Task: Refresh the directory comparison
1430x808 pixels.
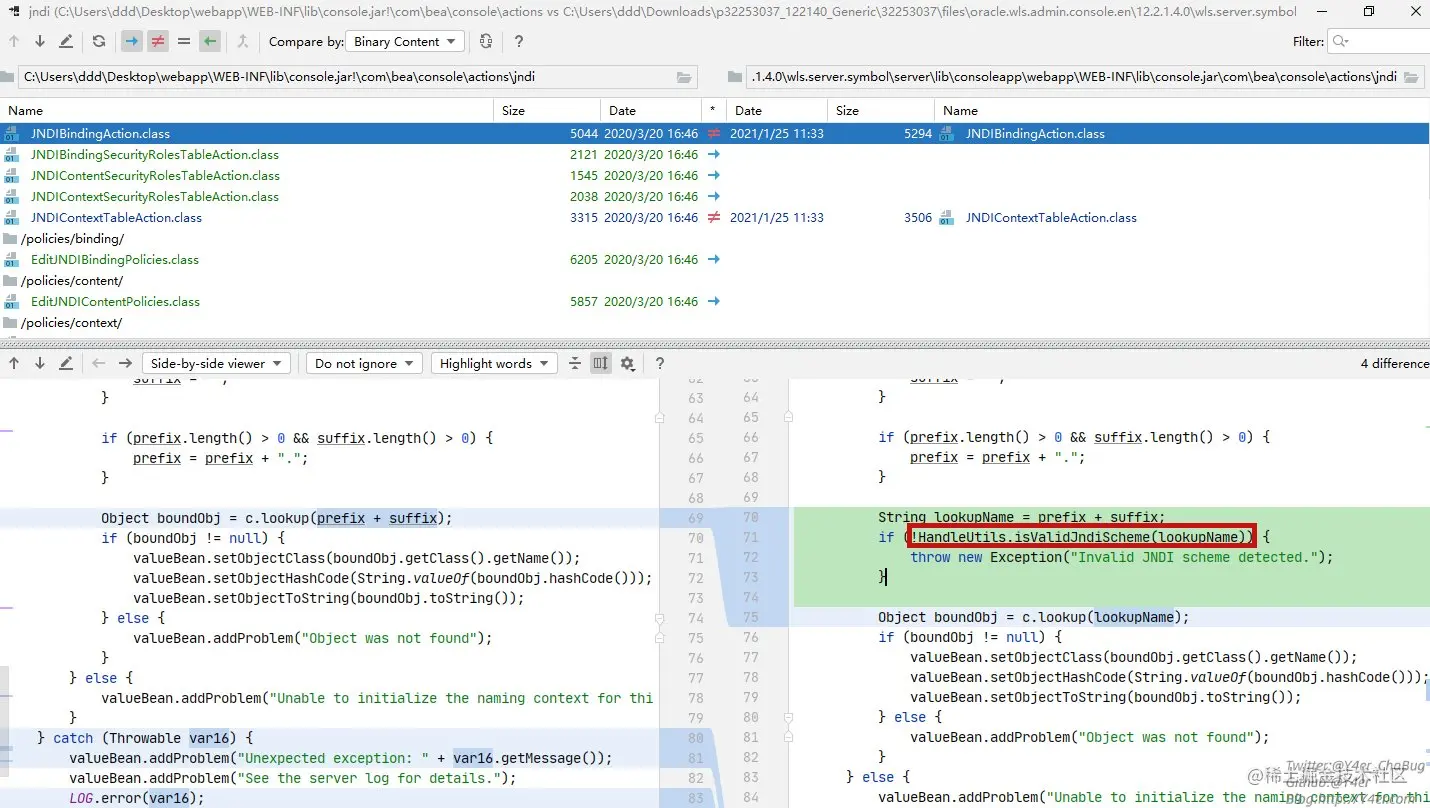Action: 98,42
